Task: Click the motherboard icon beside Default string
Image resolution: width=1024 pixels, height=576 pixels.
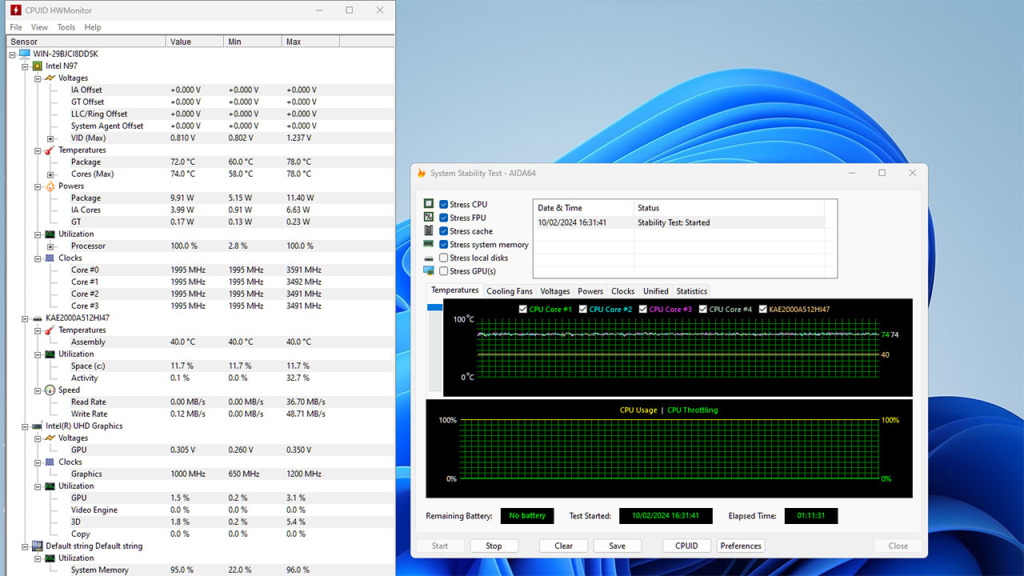Action: click(x=37, y=546)
